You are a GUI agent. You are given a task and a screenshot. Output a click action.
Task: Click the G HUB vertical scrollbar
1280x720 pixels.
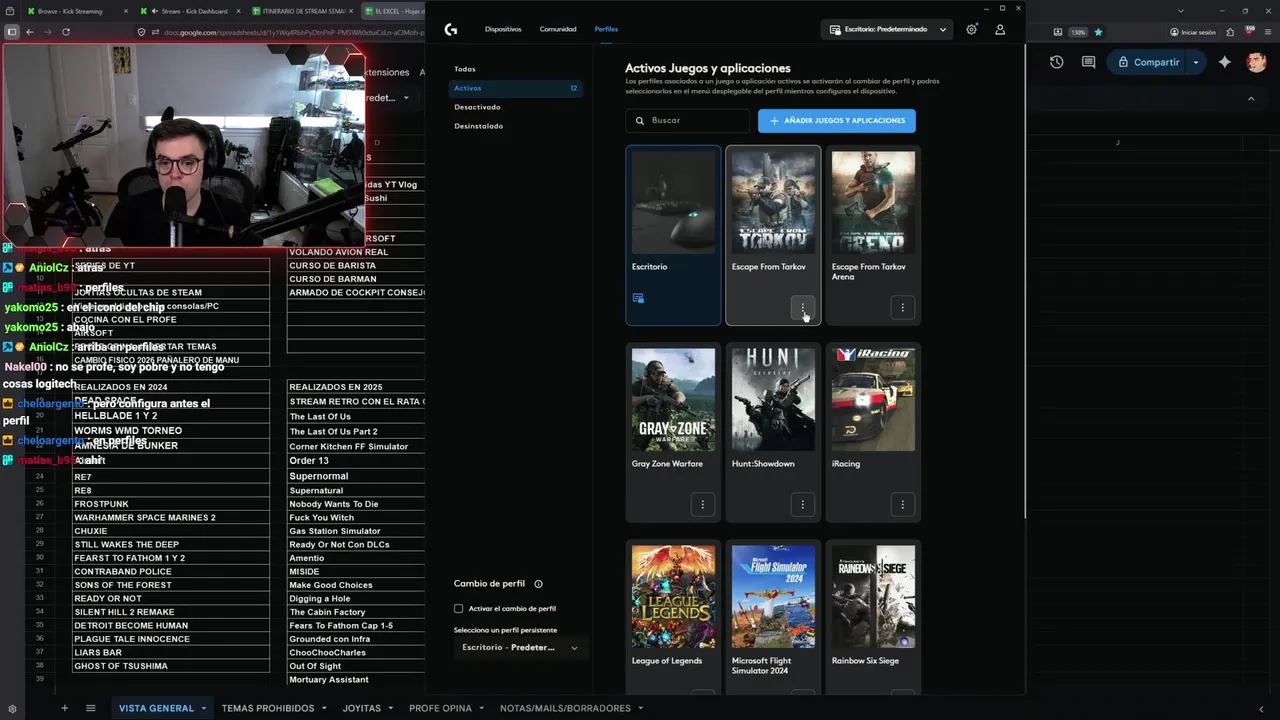point(1023,280)
